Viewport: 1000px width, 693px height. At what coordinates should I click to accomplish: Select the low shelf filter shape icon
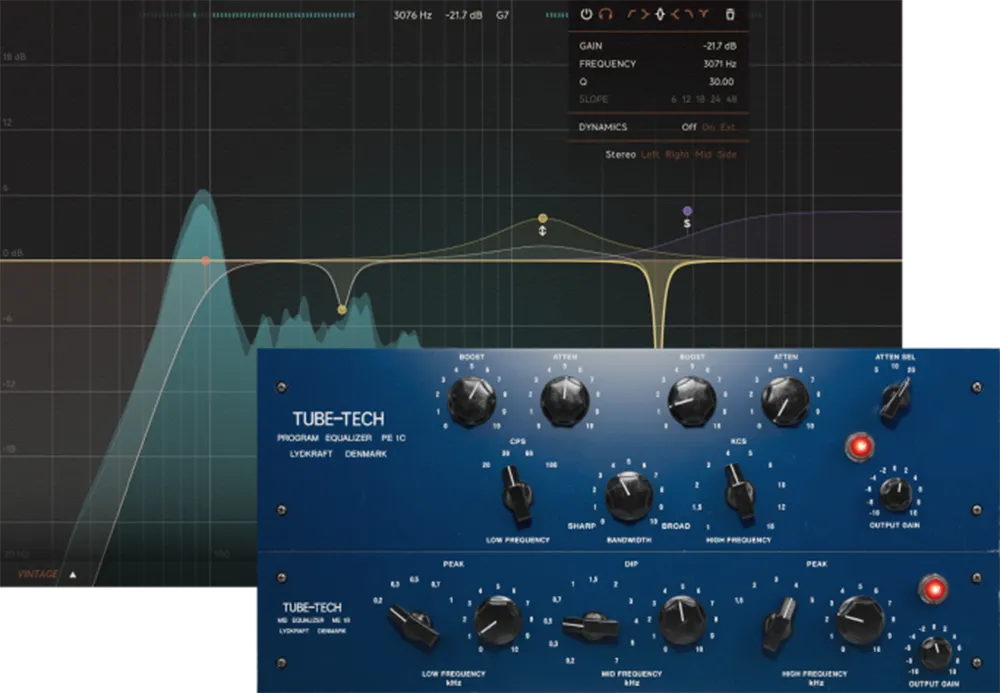(644, 14)
